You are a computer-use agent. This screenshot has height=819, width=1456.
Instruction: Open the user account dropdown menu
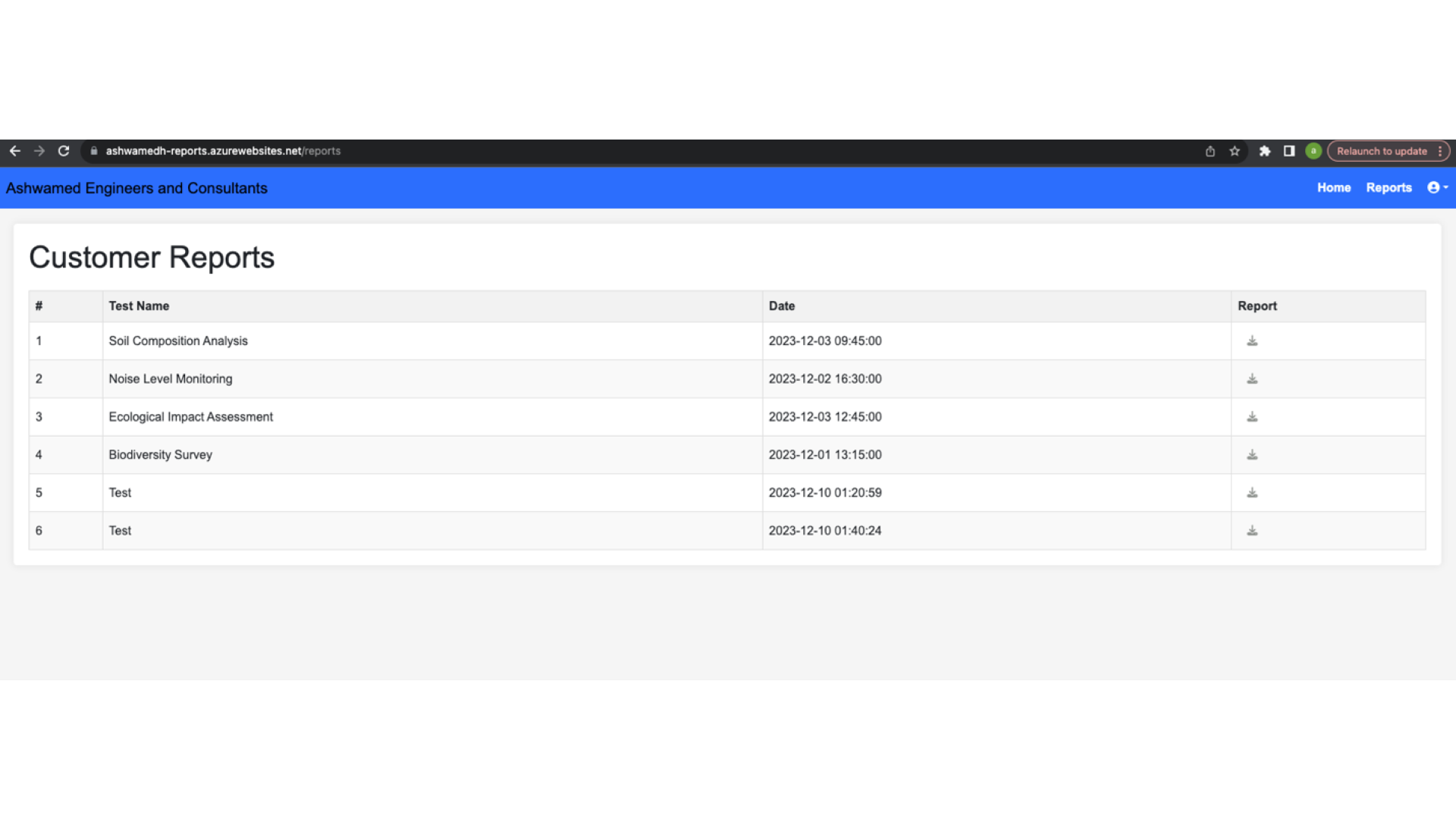[x=1437, y=187]
